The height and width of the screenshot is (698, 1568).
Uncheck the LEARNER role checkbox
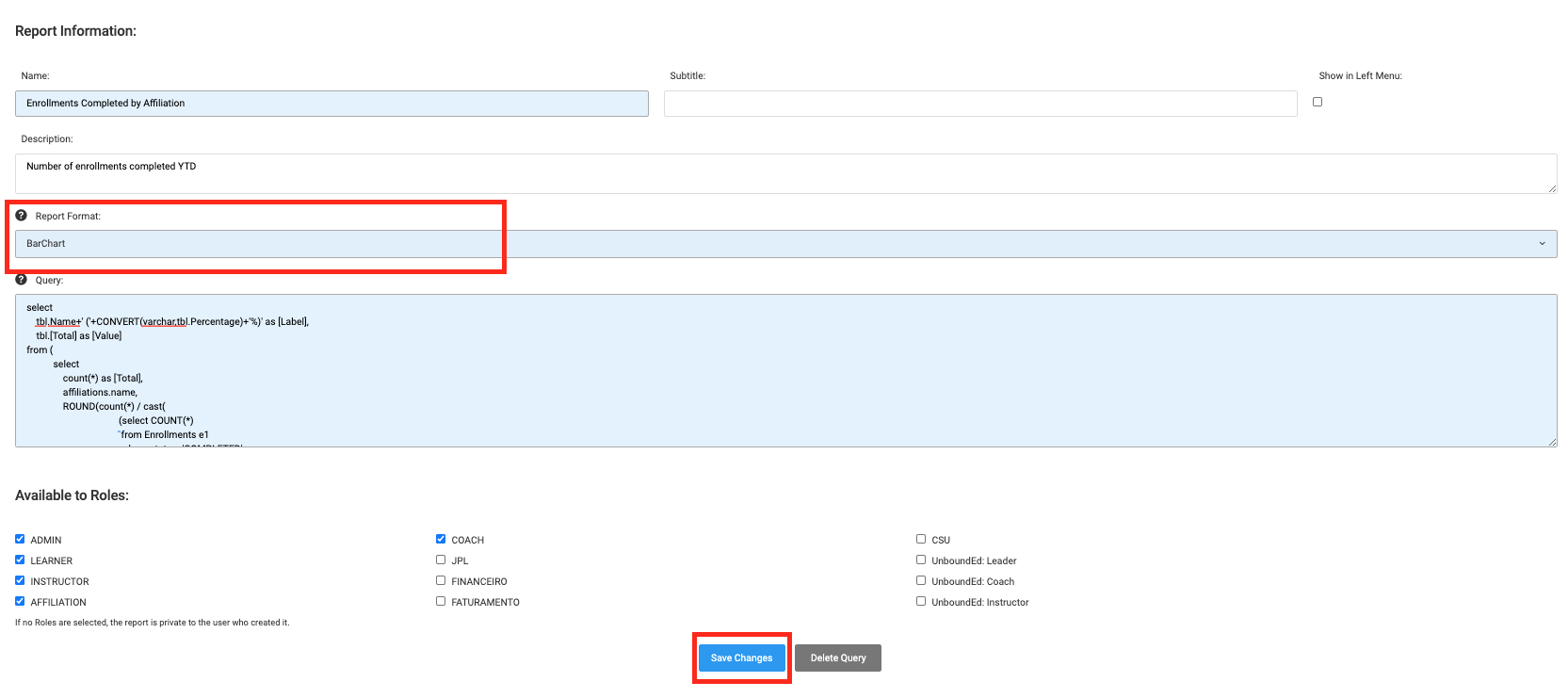click(20, 560)
